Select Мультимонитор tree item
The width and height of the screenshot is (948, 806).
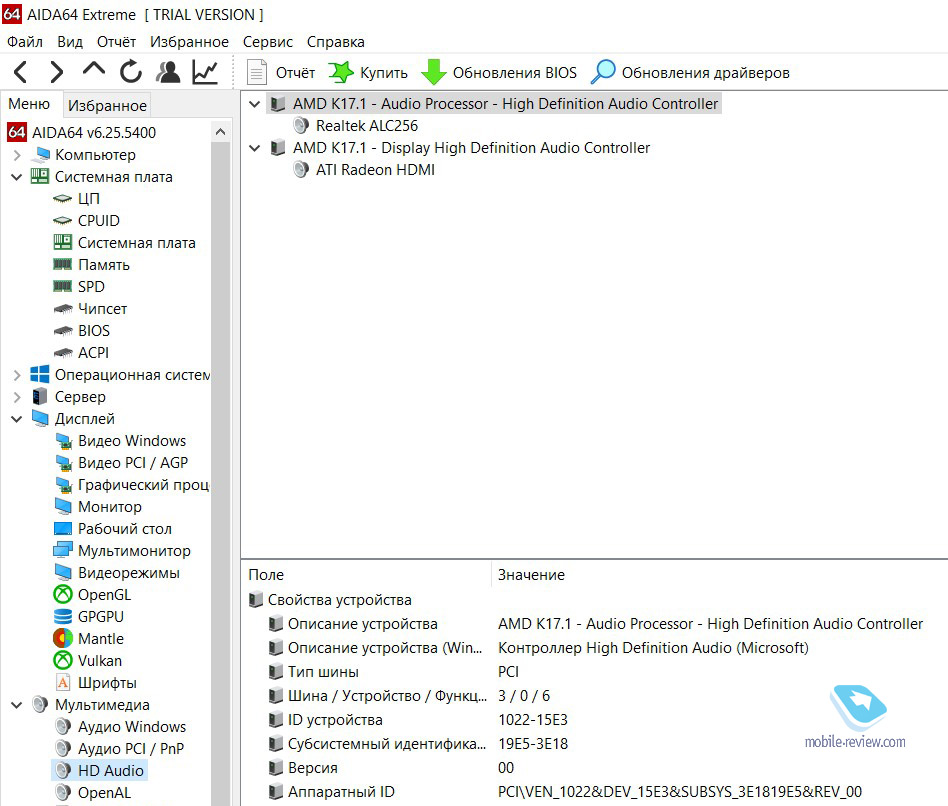point(122,551)
